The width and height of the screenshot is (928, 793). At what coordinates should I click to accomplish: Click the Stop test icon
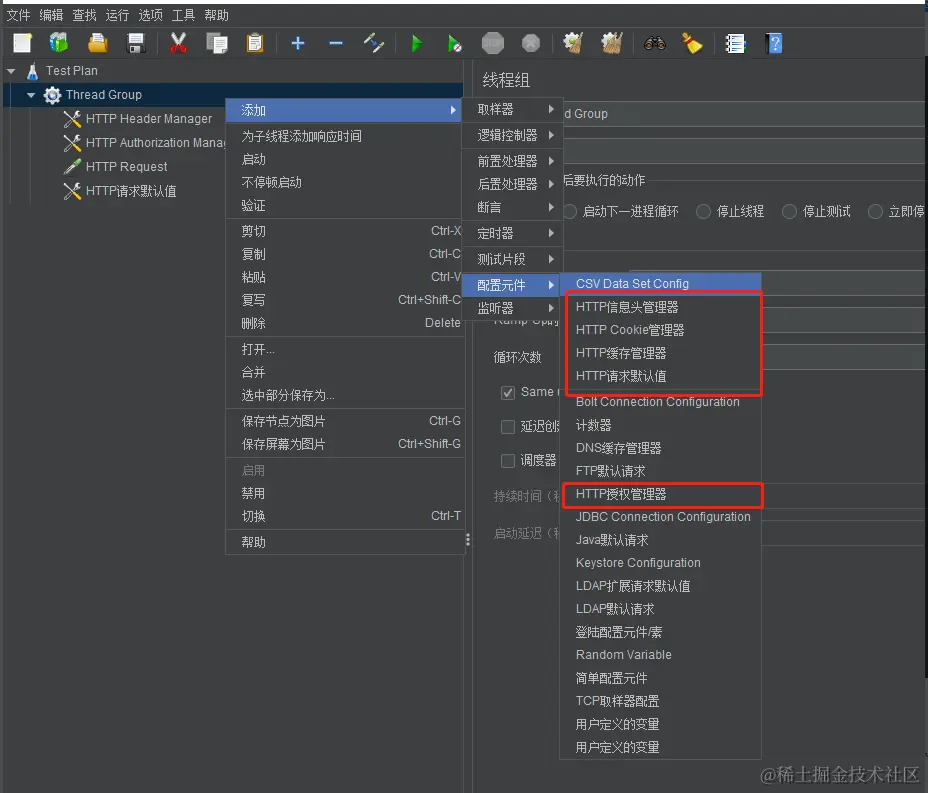tap(493, 43)
